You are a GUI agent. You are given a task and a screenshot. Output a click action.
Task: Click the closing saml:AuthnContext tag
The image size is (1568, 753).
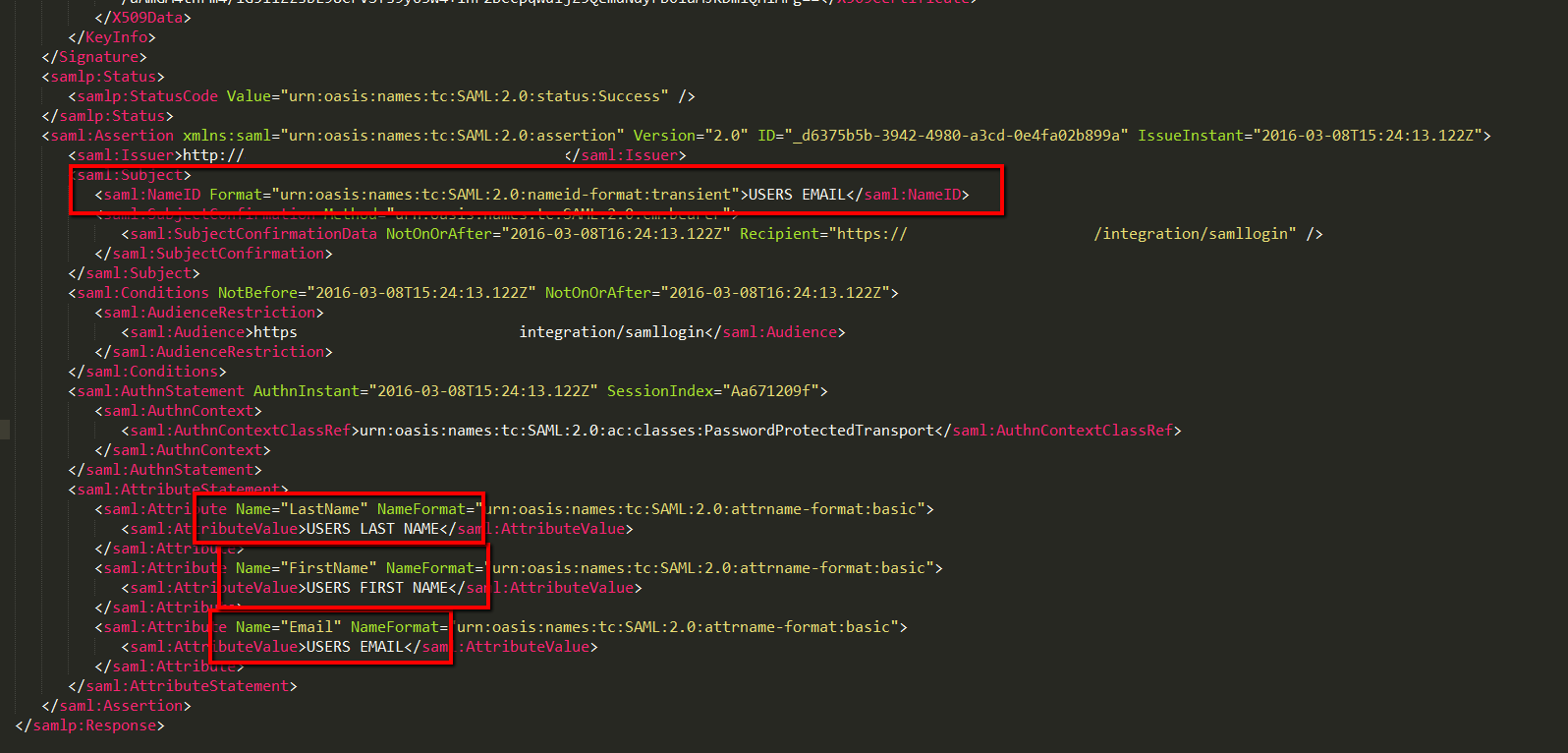[x=183, y=450]
